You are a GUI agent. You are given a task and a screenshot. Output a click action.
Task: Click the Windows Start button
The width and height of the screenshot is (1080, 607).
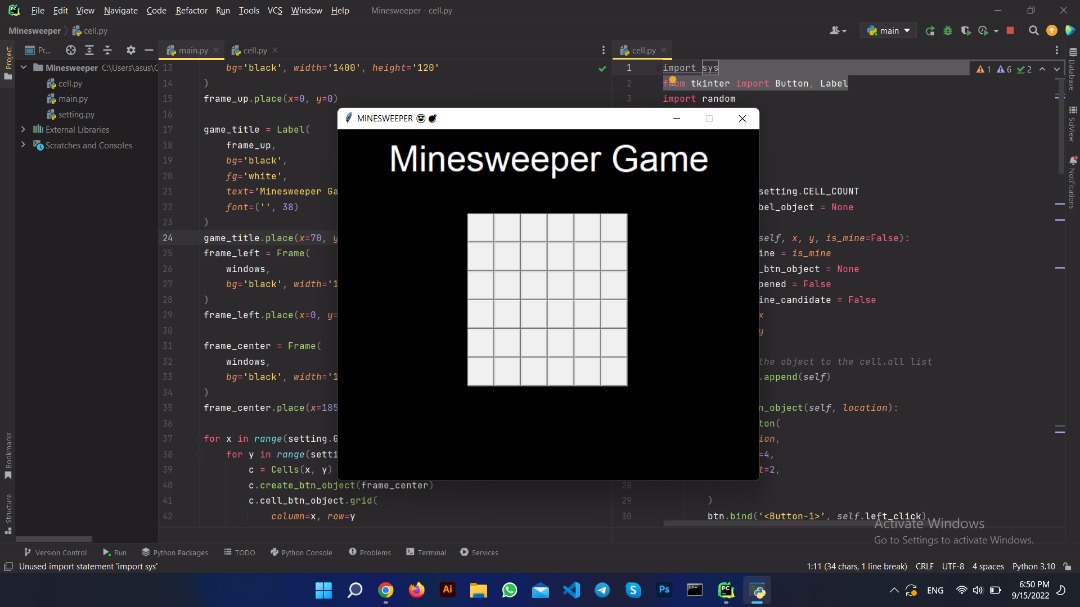click(324, 590)
